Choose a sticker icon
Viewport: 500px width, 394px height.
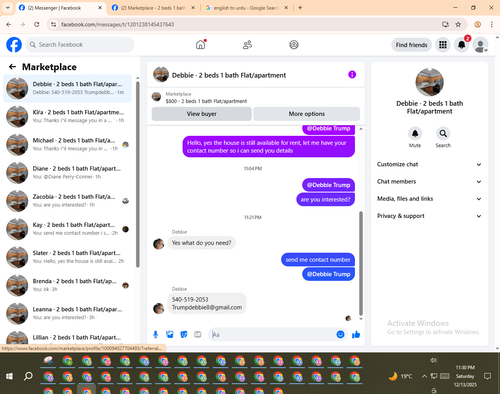coord(184,334)
